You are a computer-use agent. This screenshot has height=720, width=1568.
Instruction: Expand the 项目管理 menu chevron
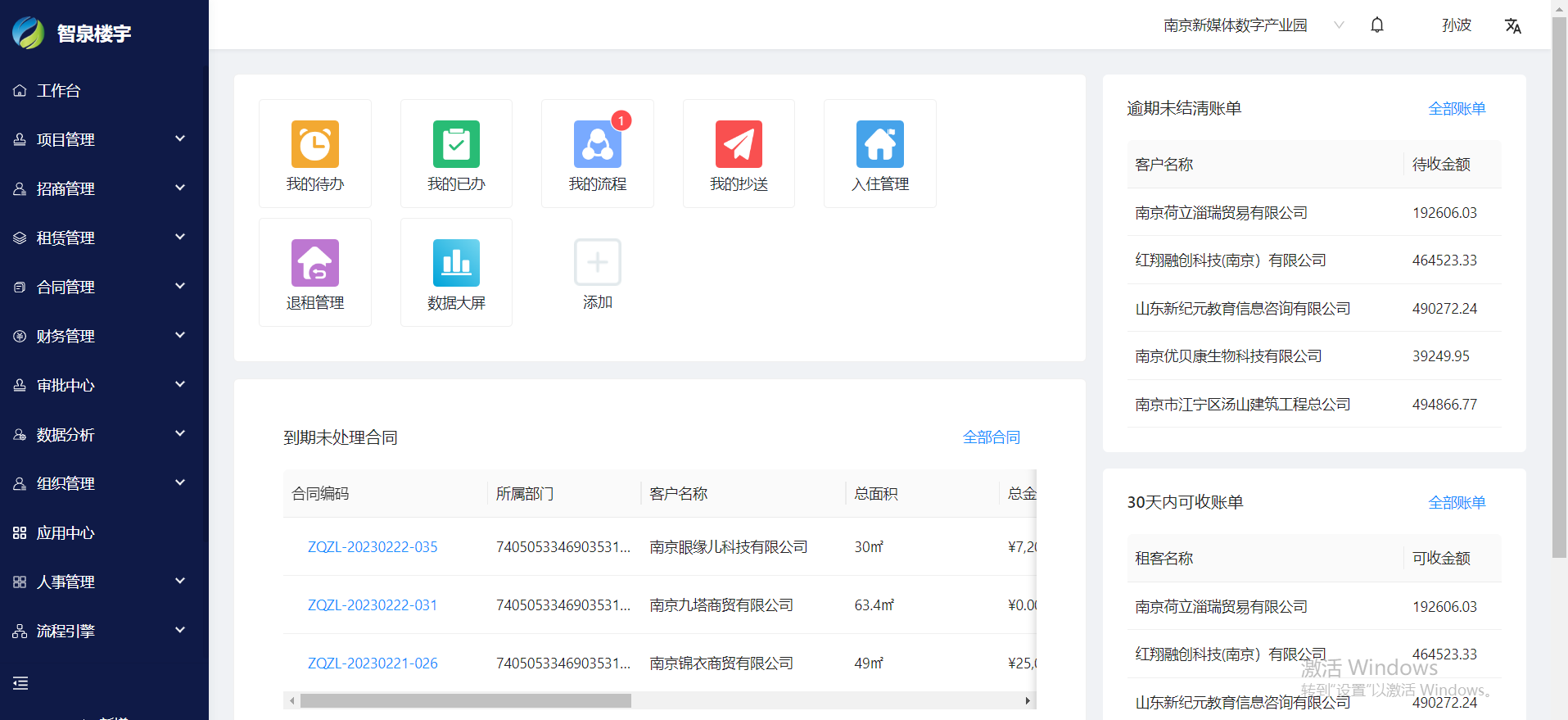pos(180,138)
